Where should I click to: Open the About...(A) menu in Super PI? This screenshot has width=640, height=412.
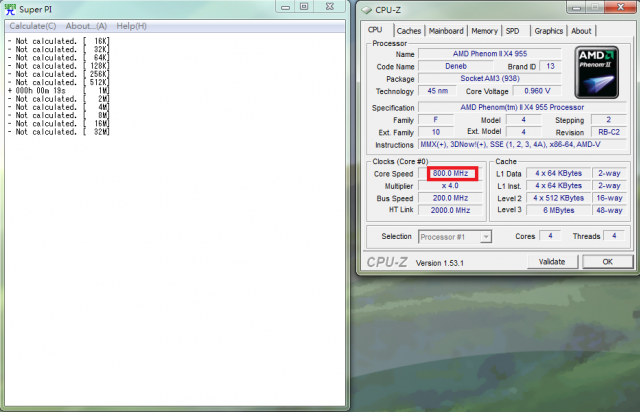coord(86,26)
